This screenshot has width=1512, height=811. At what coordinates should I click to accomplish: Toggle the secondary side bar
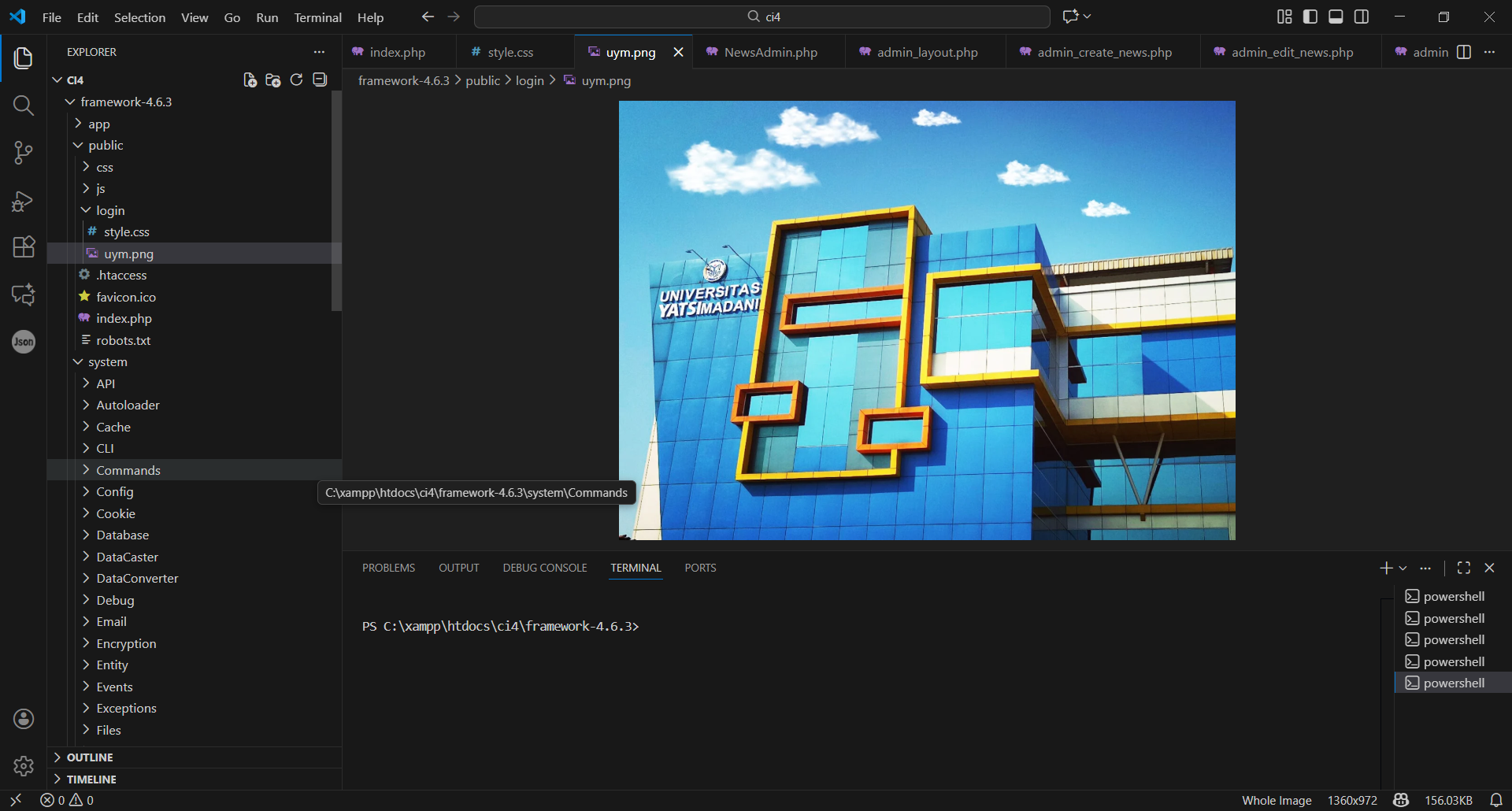(x=1362, y=17)
